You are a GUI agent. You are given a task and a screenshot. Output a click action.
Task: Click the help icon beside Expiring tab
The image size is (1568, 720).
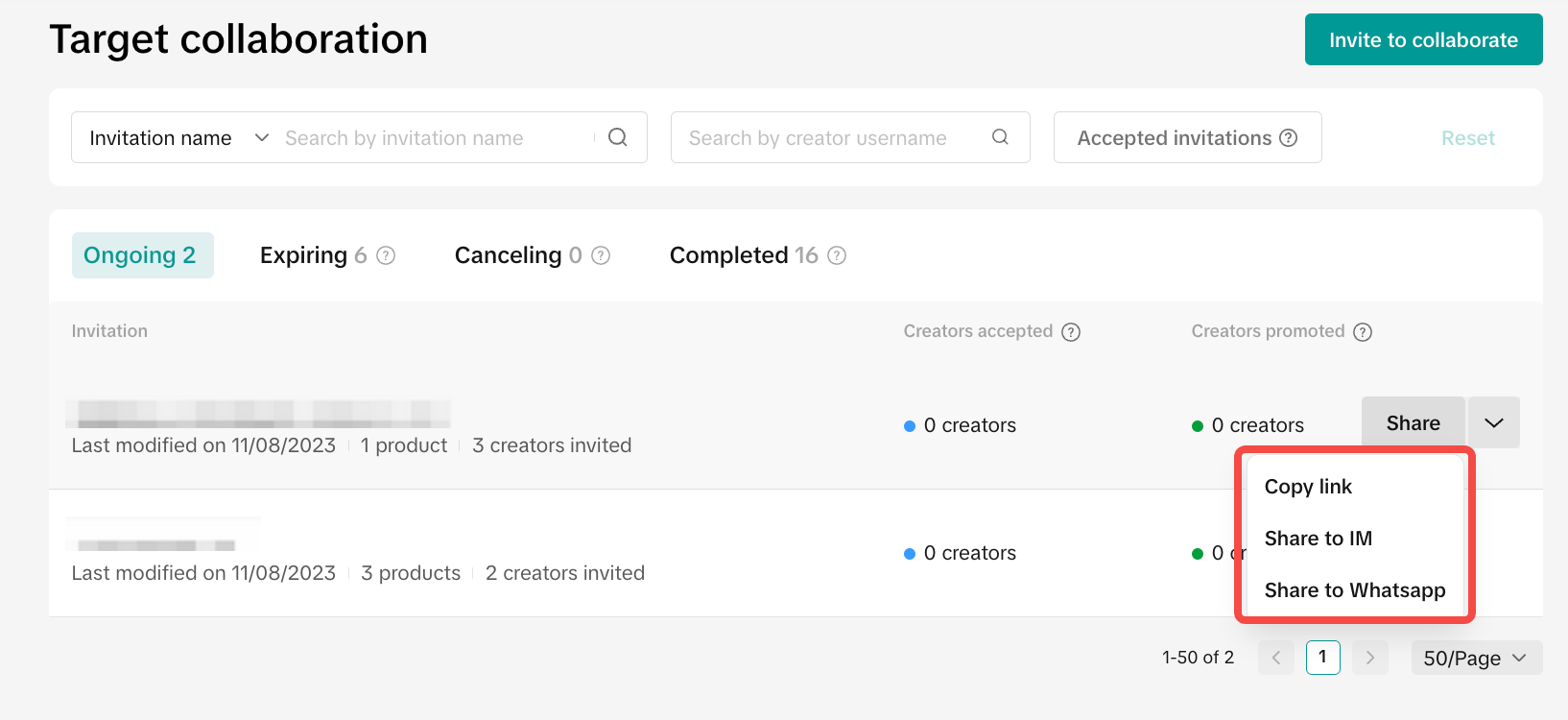click(386, 255)
